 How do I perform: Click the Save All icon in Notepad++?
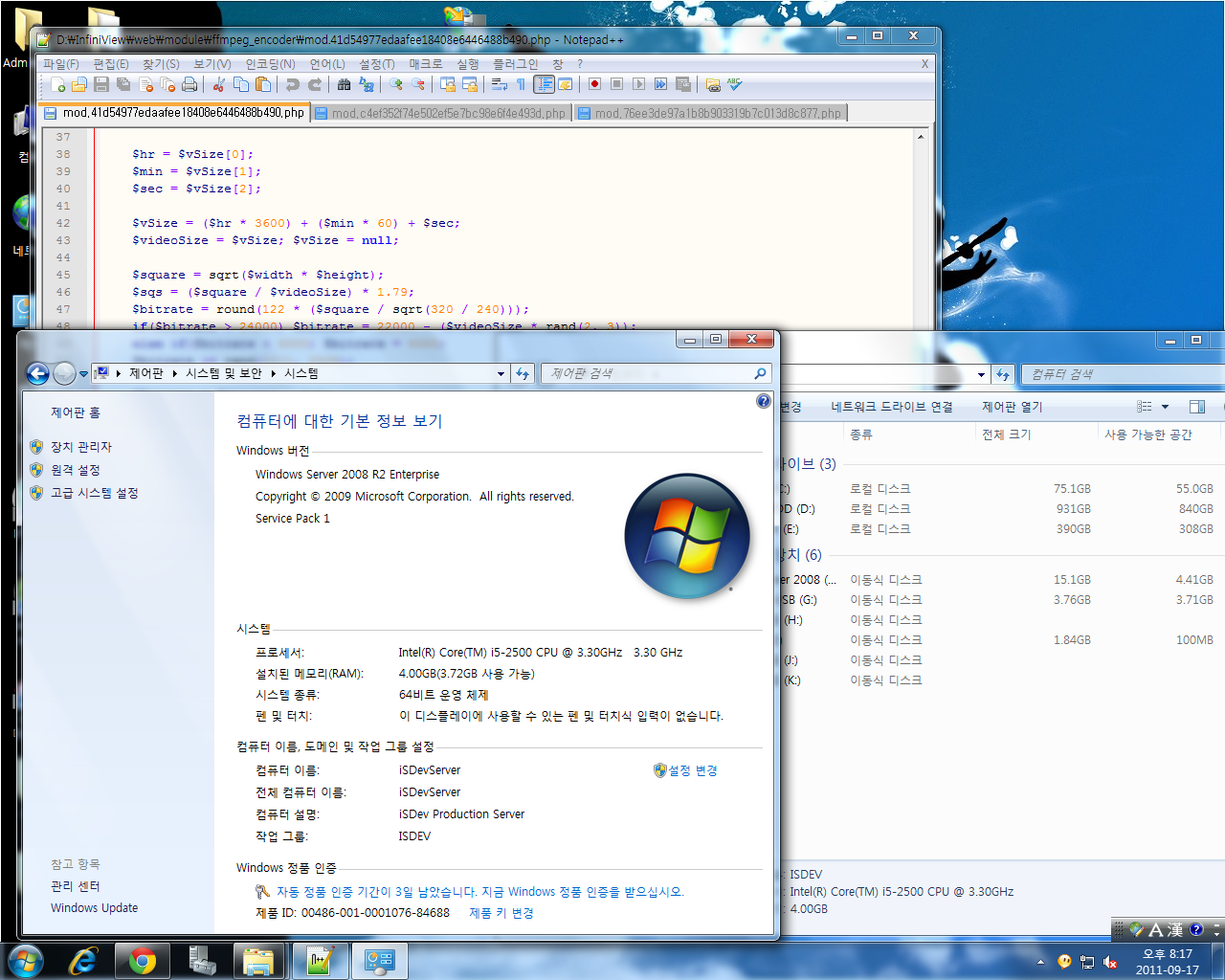pos(123,84)
